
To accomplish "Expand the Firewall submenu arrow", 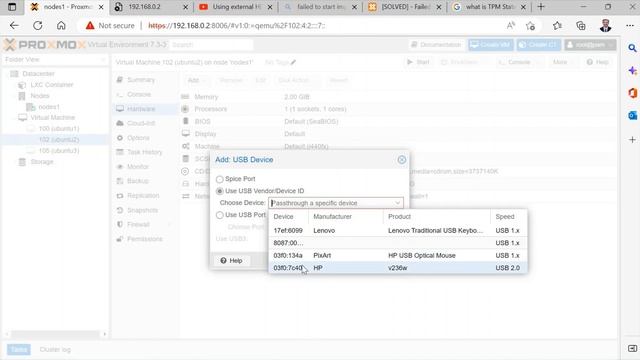I will (x=170, y=224).
